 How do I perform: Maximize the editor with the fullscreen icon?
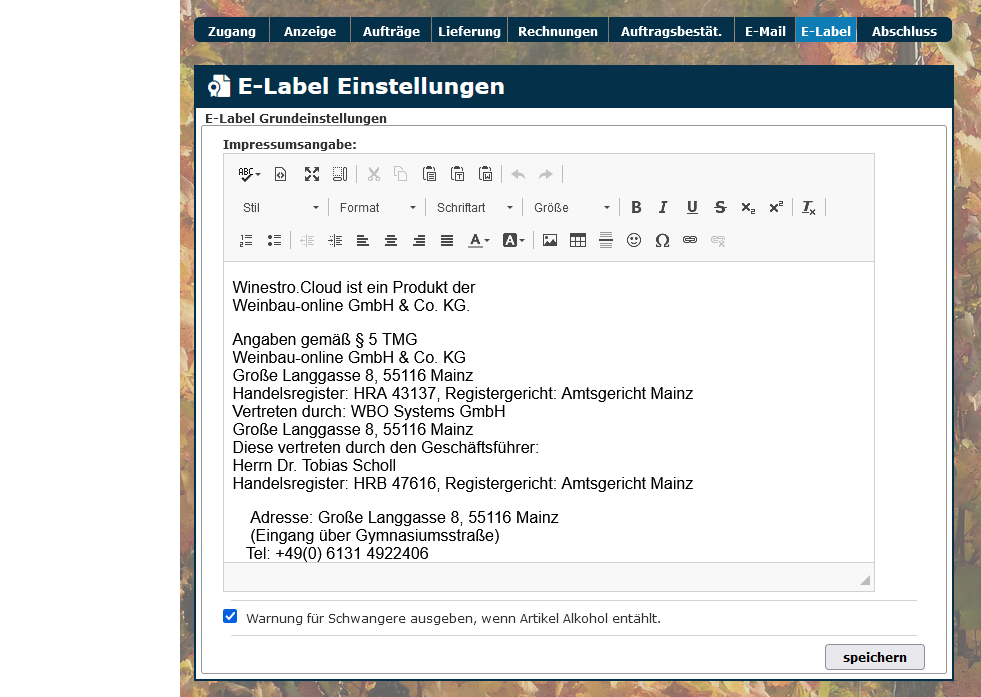pos(312,174)
